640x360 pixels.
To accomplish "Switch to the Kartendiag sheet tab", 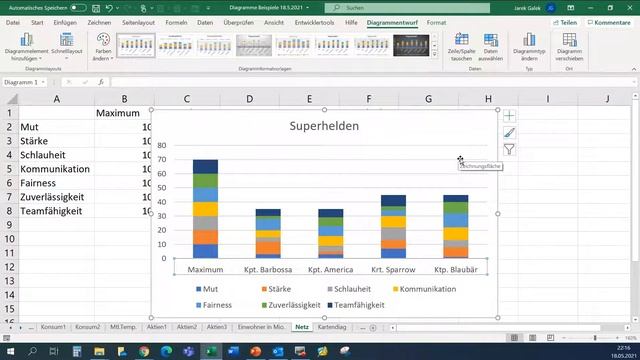I will [x=332, y=327].
